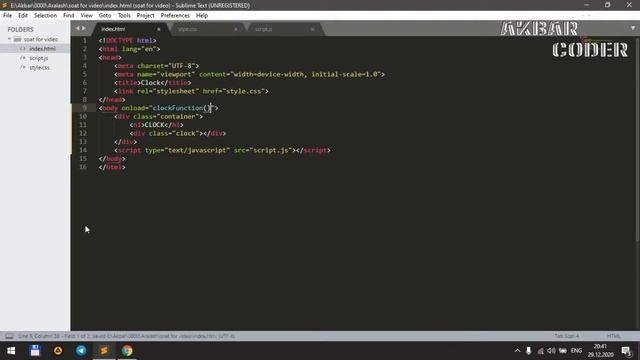Open the tab list dropdown arrow
Image resolution: width=640 pixels, height=360 pixels.
(633, 28)
